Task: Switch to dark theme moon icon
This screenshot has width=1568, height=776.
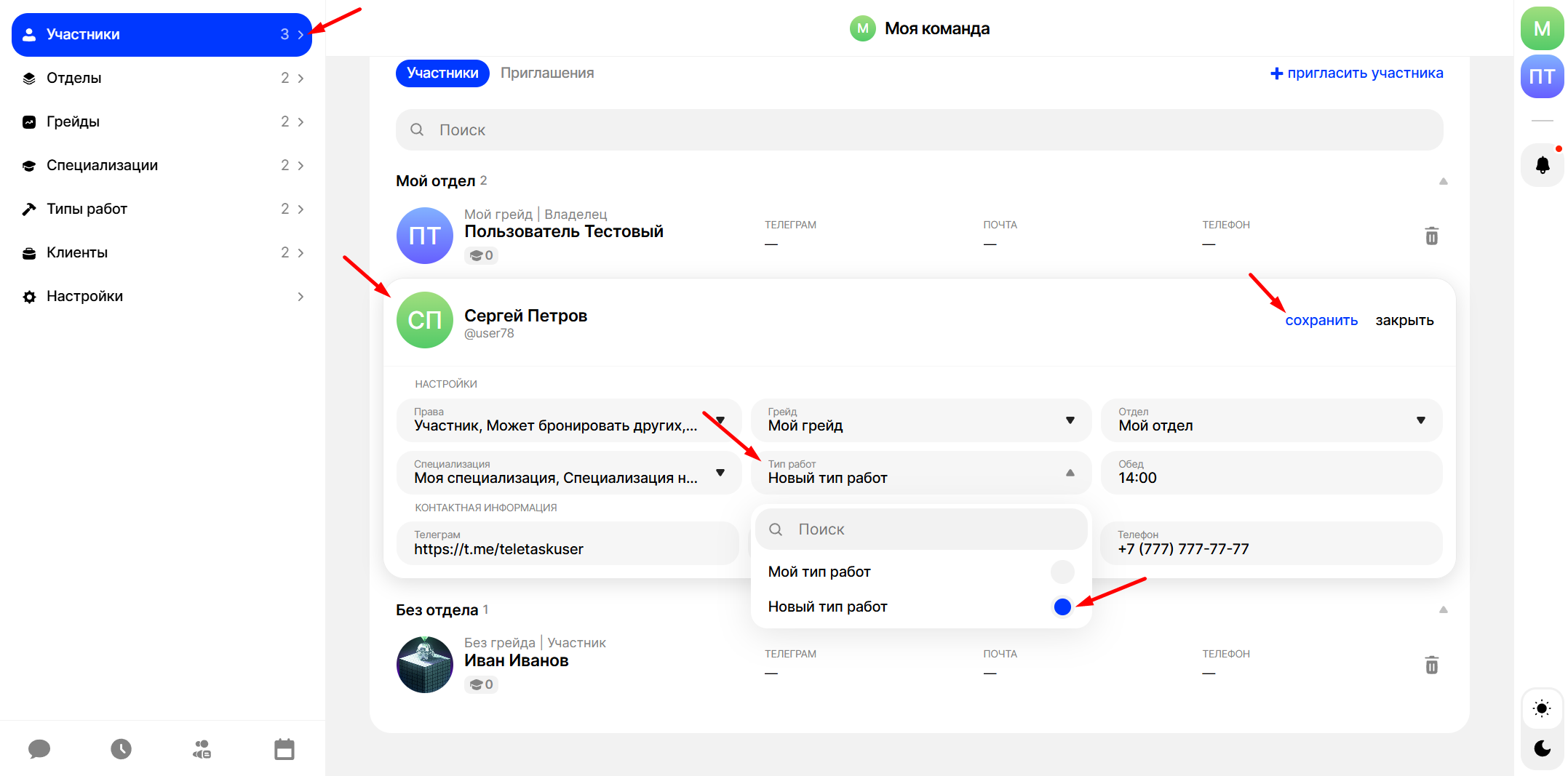Action: click(x=1542, y=748)
